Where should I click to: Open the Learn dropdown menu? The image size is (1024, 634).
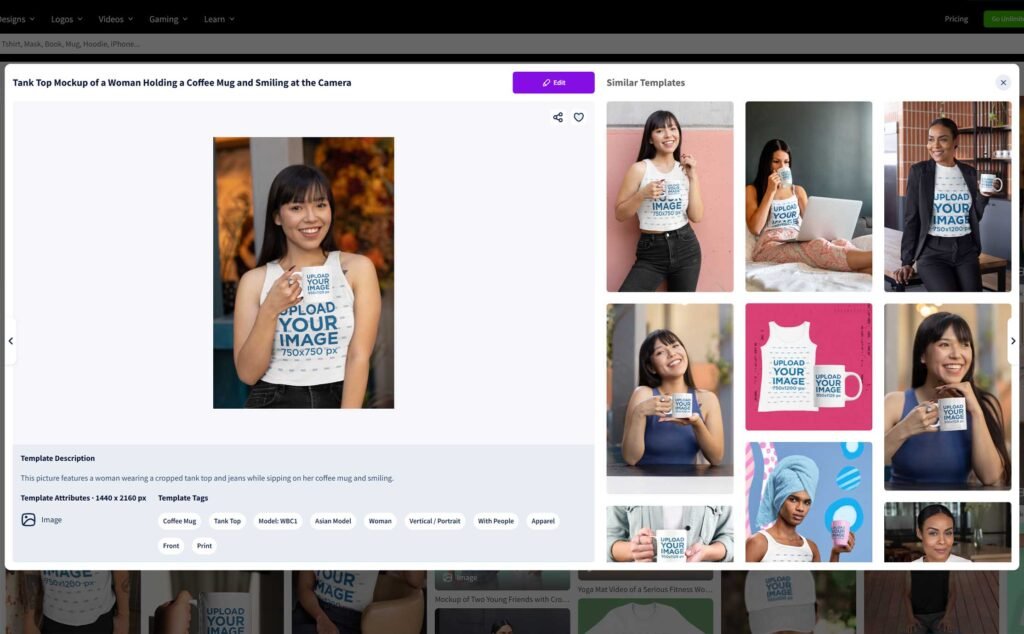click(x=219, y=19)
